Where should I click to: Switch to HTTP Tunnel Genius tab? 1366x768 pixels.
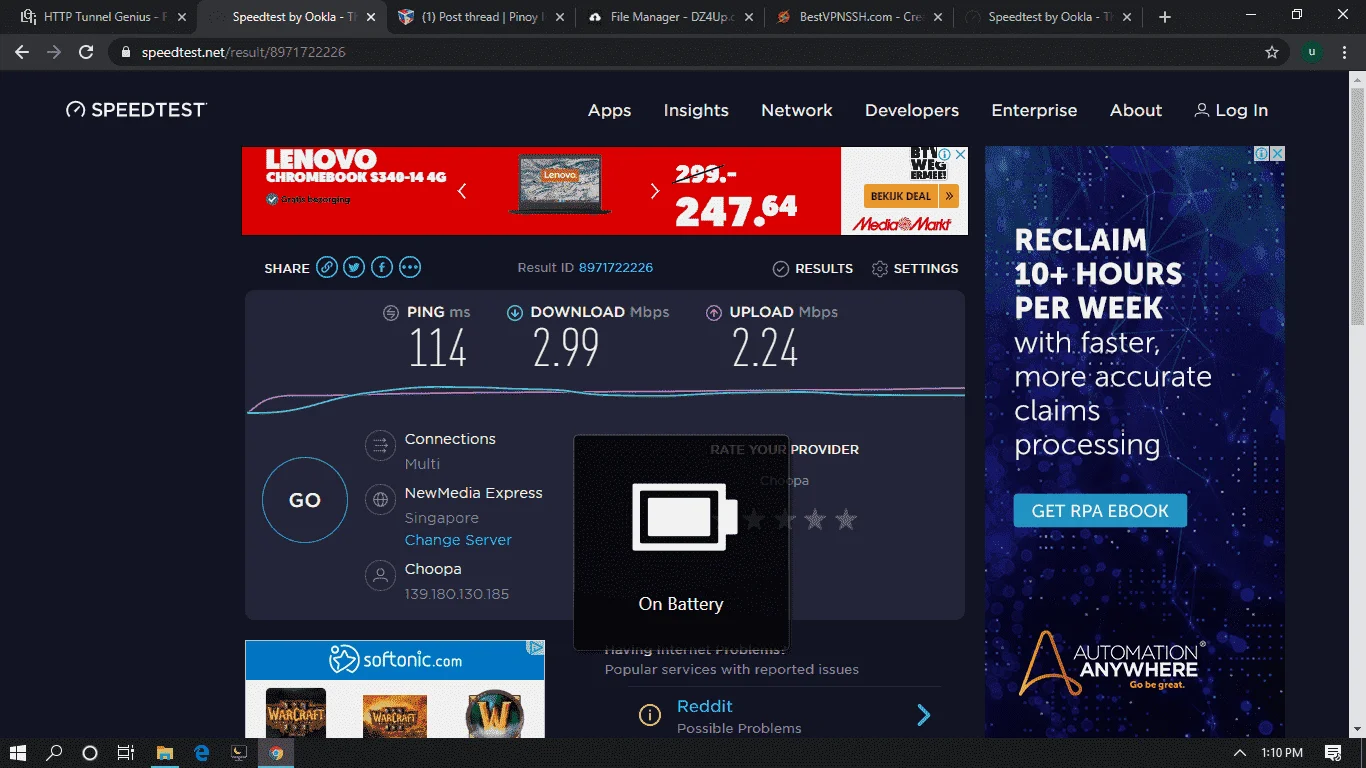pyautogui.click(x=104, y=17)
